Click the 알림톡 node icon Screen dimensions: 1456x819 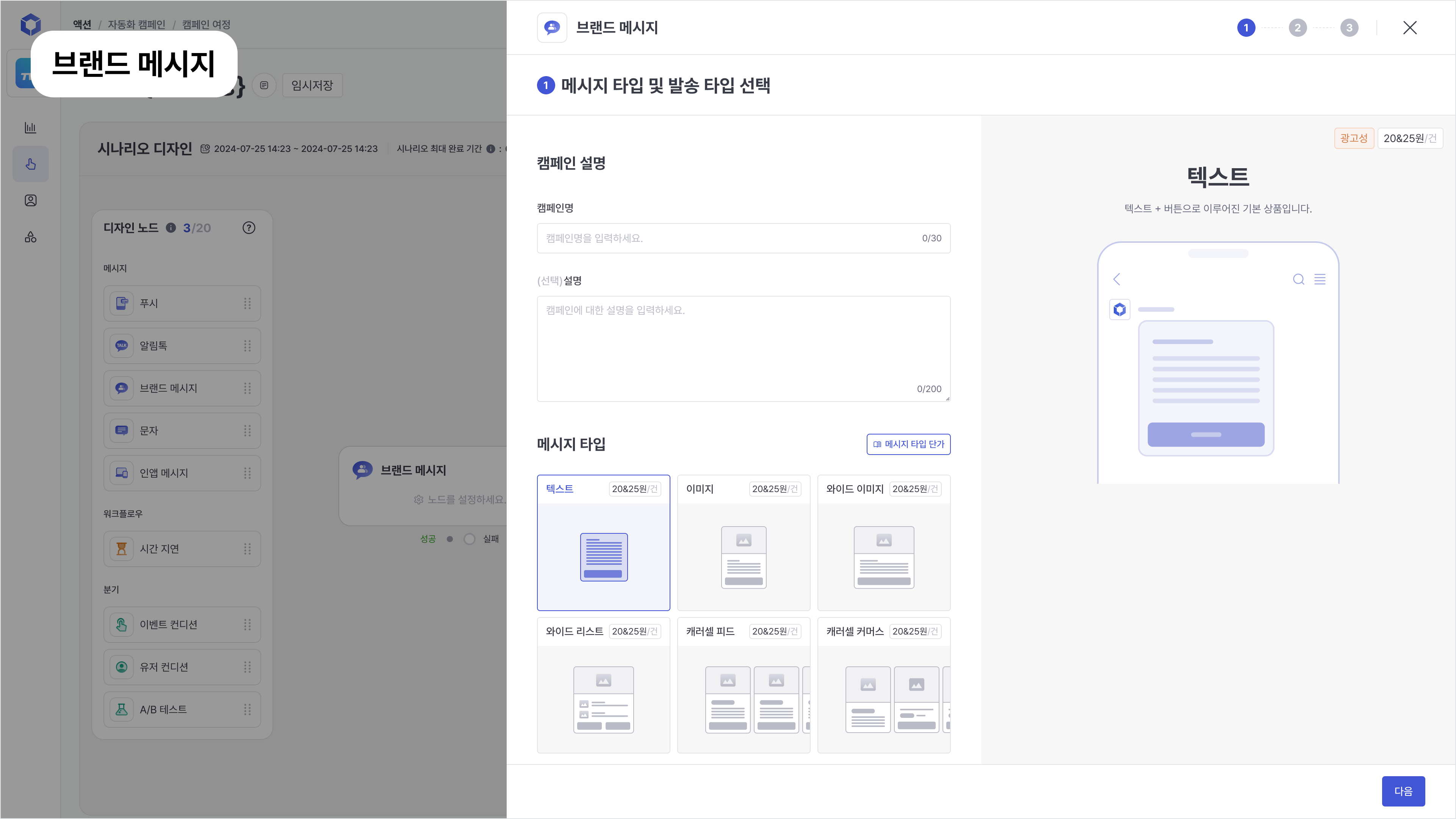(x=122, y=346)
